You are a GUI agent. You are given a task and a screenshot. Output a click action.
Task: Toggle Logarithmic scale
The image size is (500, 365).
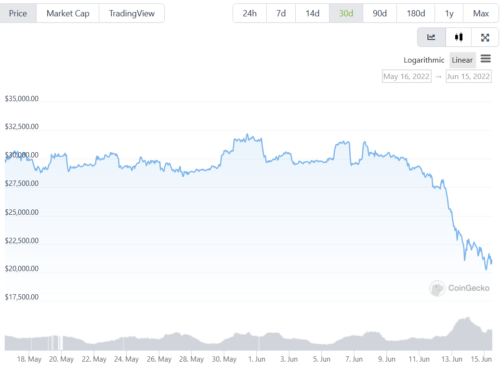pyautogui.click(x=424, y=60)
